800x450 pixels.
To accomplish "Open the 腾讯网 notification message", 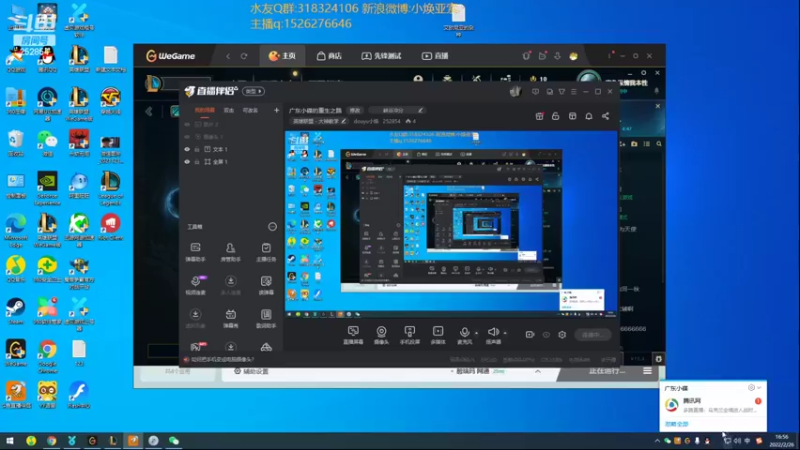I will (713, 405).
